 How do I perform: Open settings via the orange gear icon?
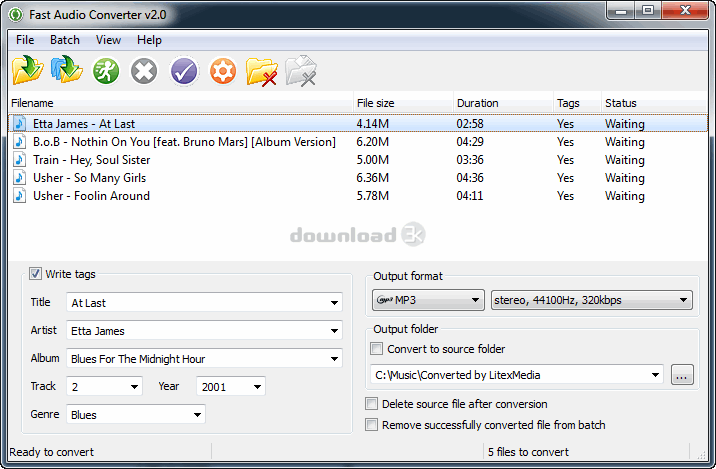[223, 71]
